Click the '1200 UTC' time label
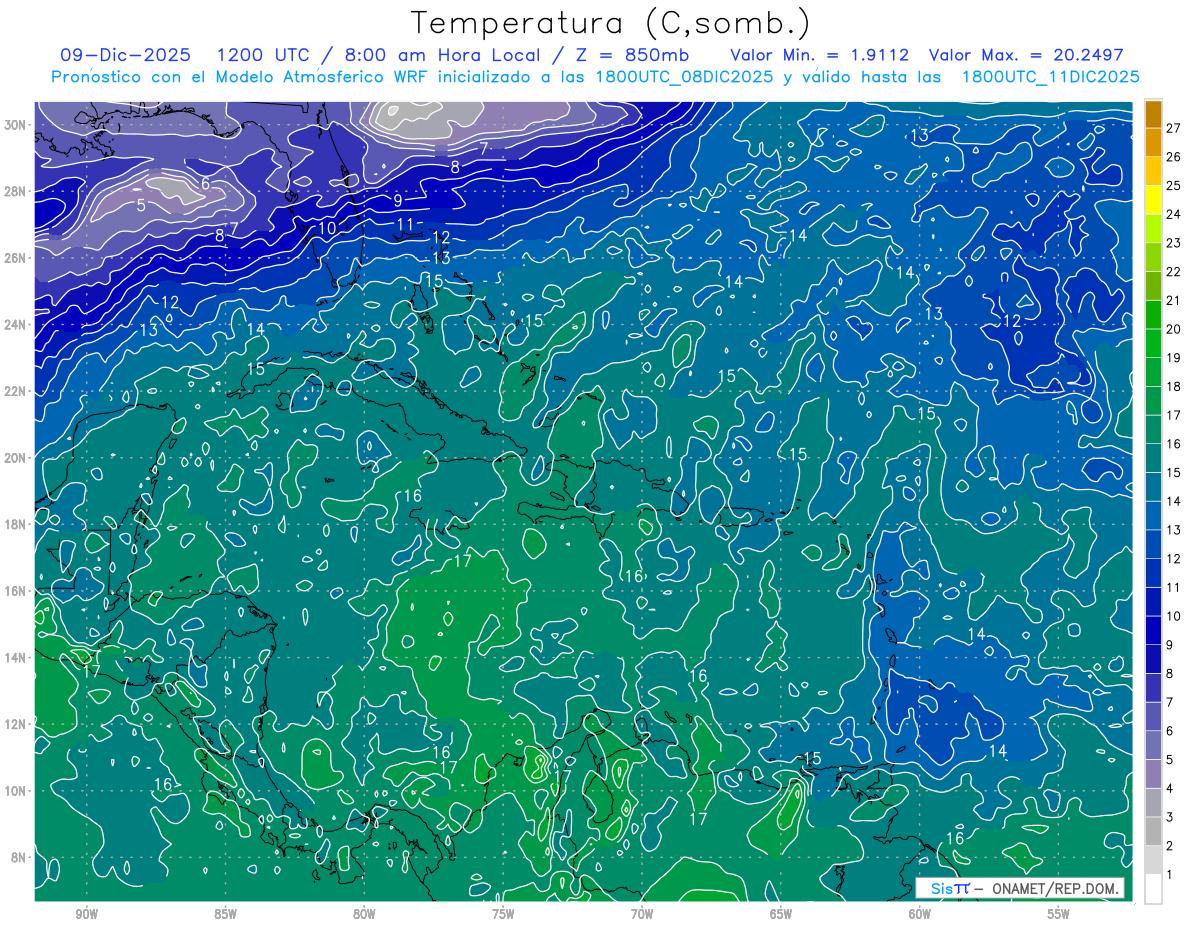 [263, 55]
